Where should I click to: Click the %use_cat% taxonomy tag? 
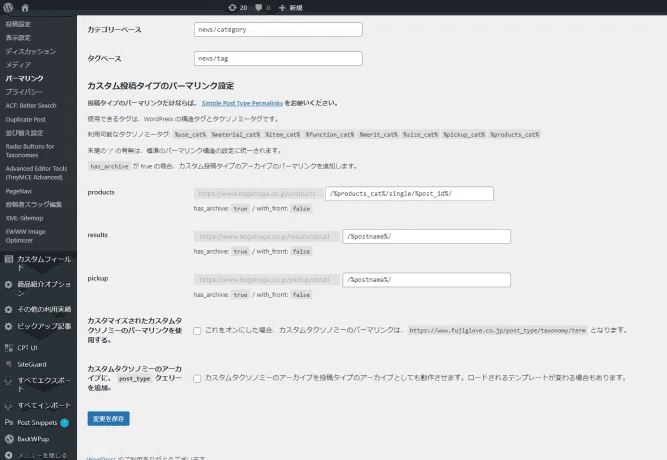(x=190, y=134)
